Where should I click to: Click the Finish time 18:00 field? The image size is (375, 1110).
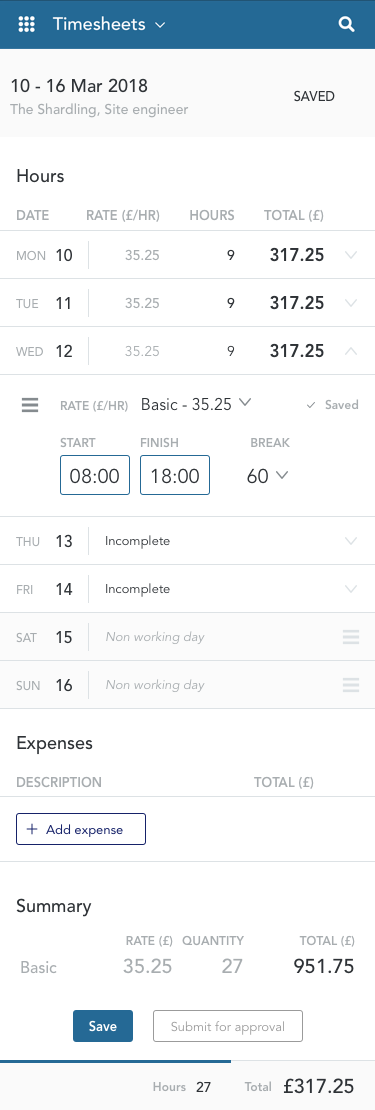175,475
